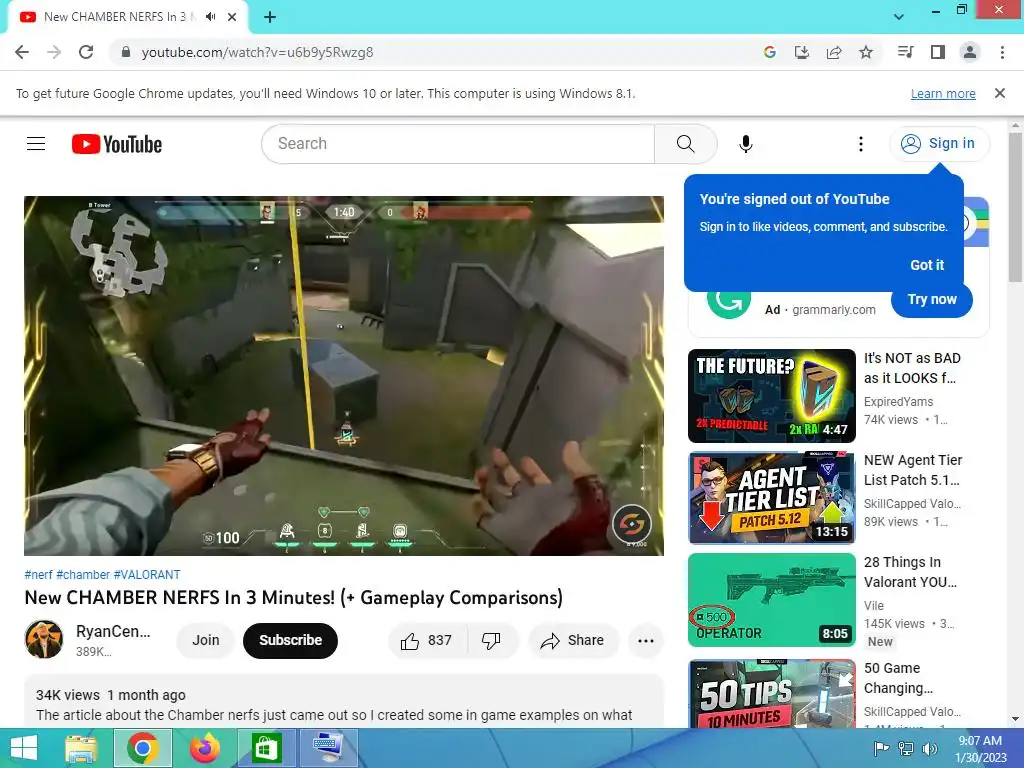
Task: Open on-screen keyboard taskbar icon
Action: (x=328, y=748)
